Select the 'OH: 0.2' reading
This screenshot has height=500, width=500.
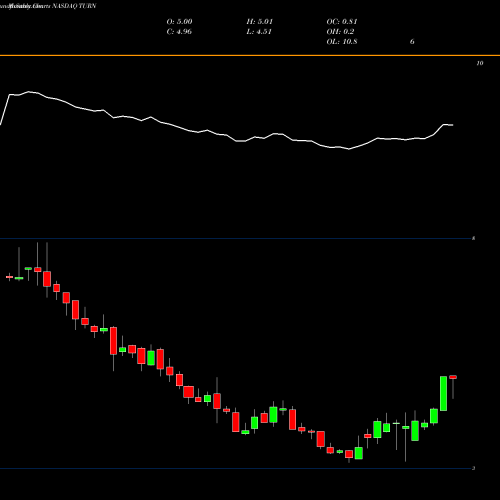pos(340,32)
